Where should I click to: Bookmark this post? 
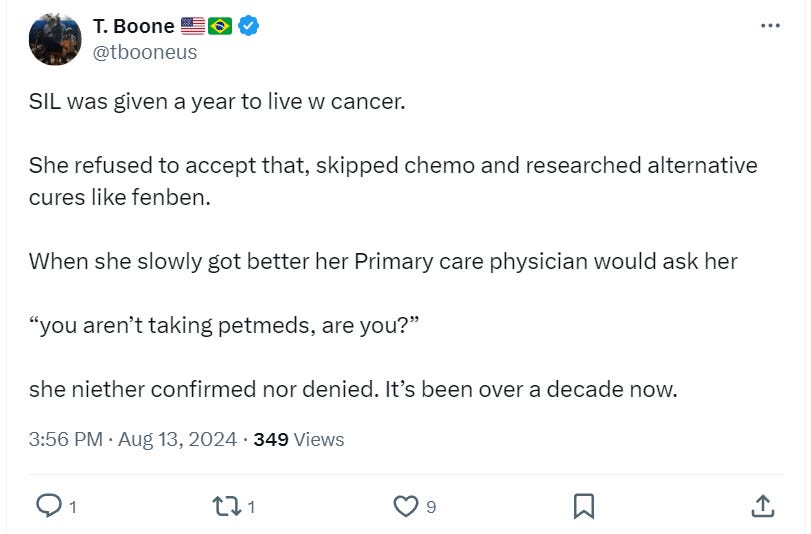tap(584, 506)
